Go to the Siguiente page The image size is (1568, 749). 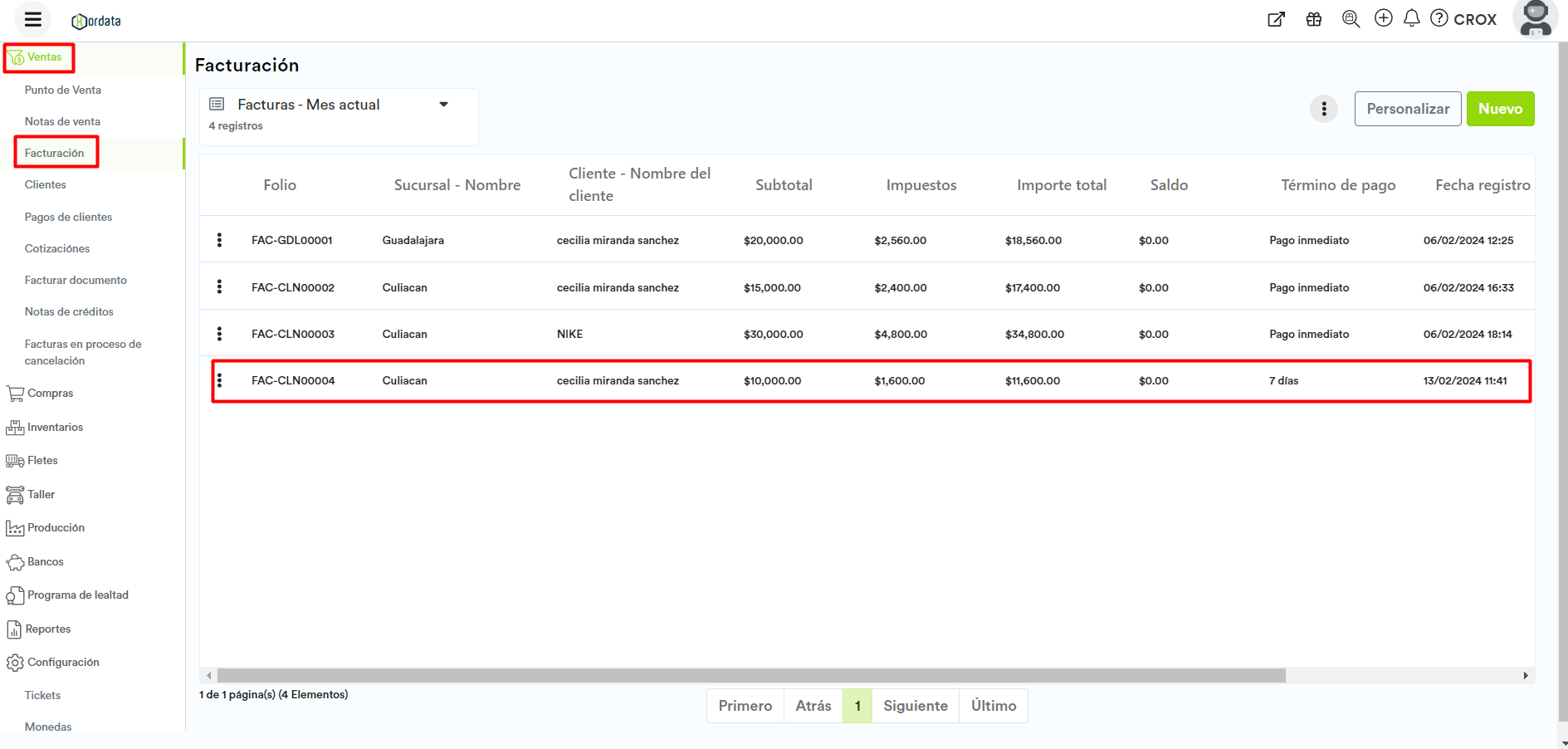915,706
